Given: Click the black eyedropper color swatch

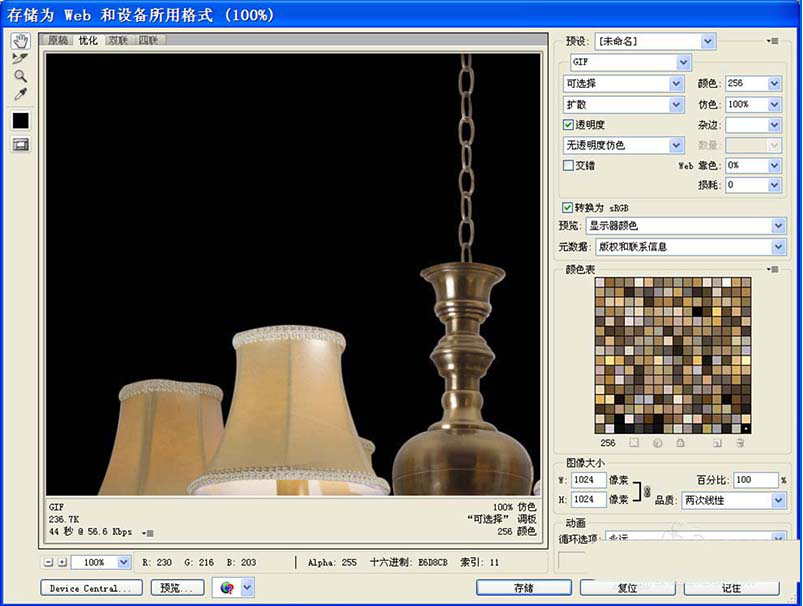Looking at the screenshot, I should pos(18,119).
